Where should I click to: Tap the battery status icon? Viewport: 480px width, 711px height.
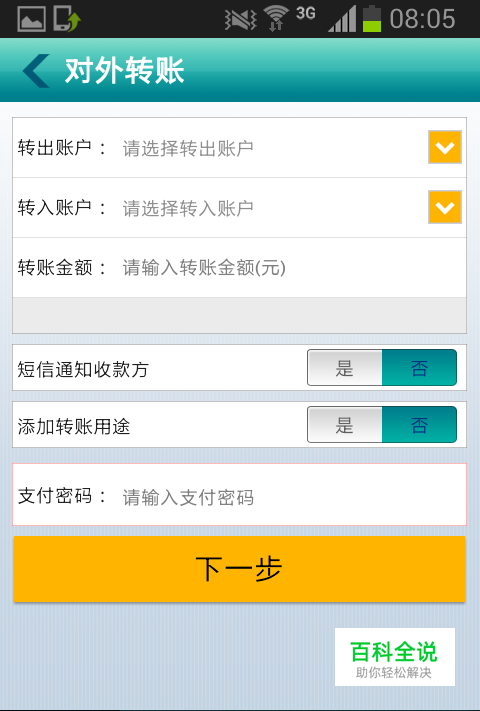click(x=372, y=19)
